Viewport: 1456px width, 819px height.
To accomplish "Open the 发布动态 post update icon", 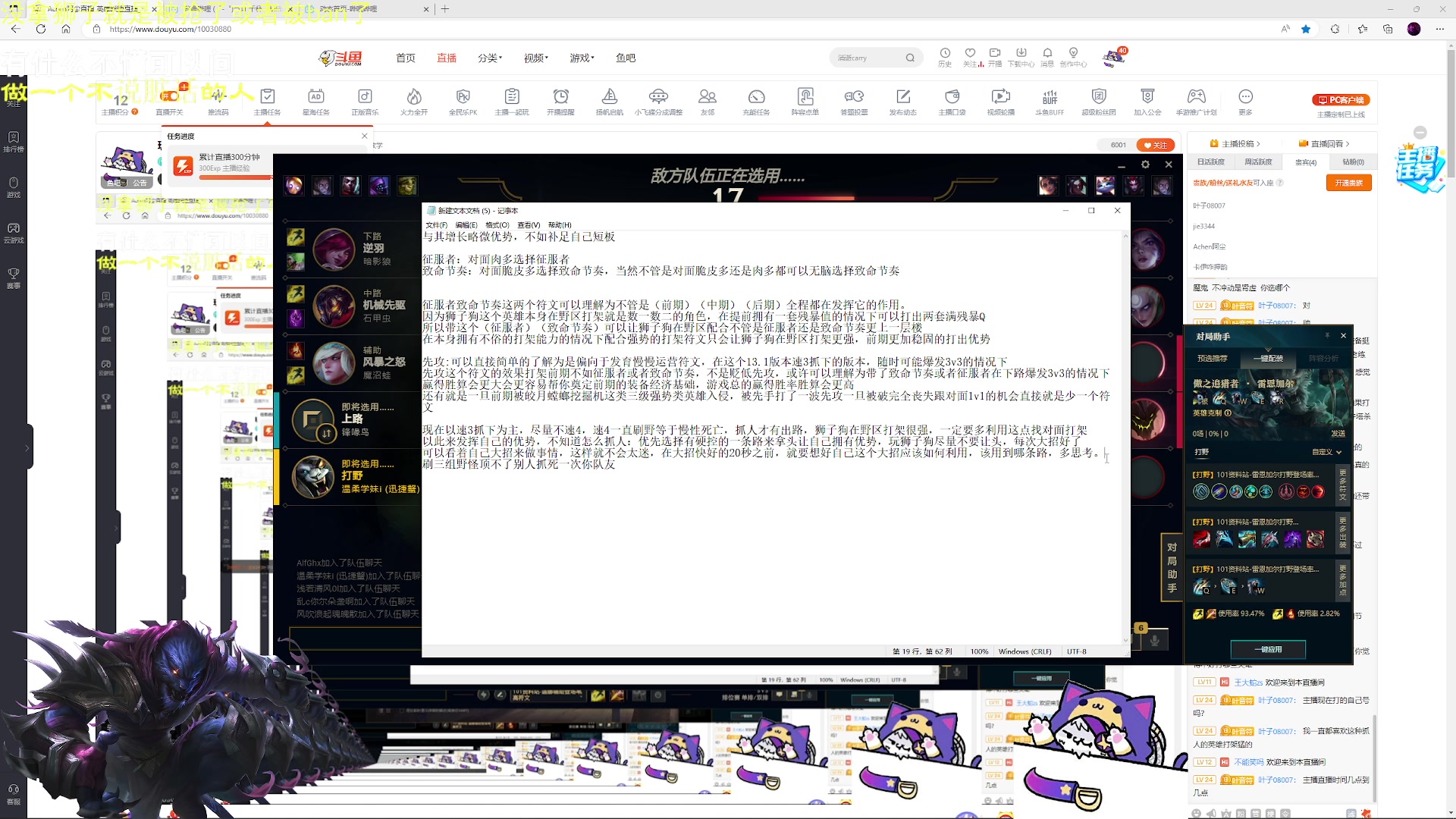I will point(903,101).
